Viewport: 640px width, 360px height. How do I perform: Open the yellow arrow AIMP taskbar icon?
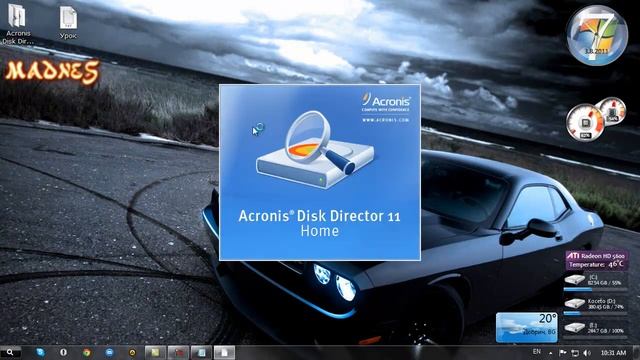click(x=132, y=352)
